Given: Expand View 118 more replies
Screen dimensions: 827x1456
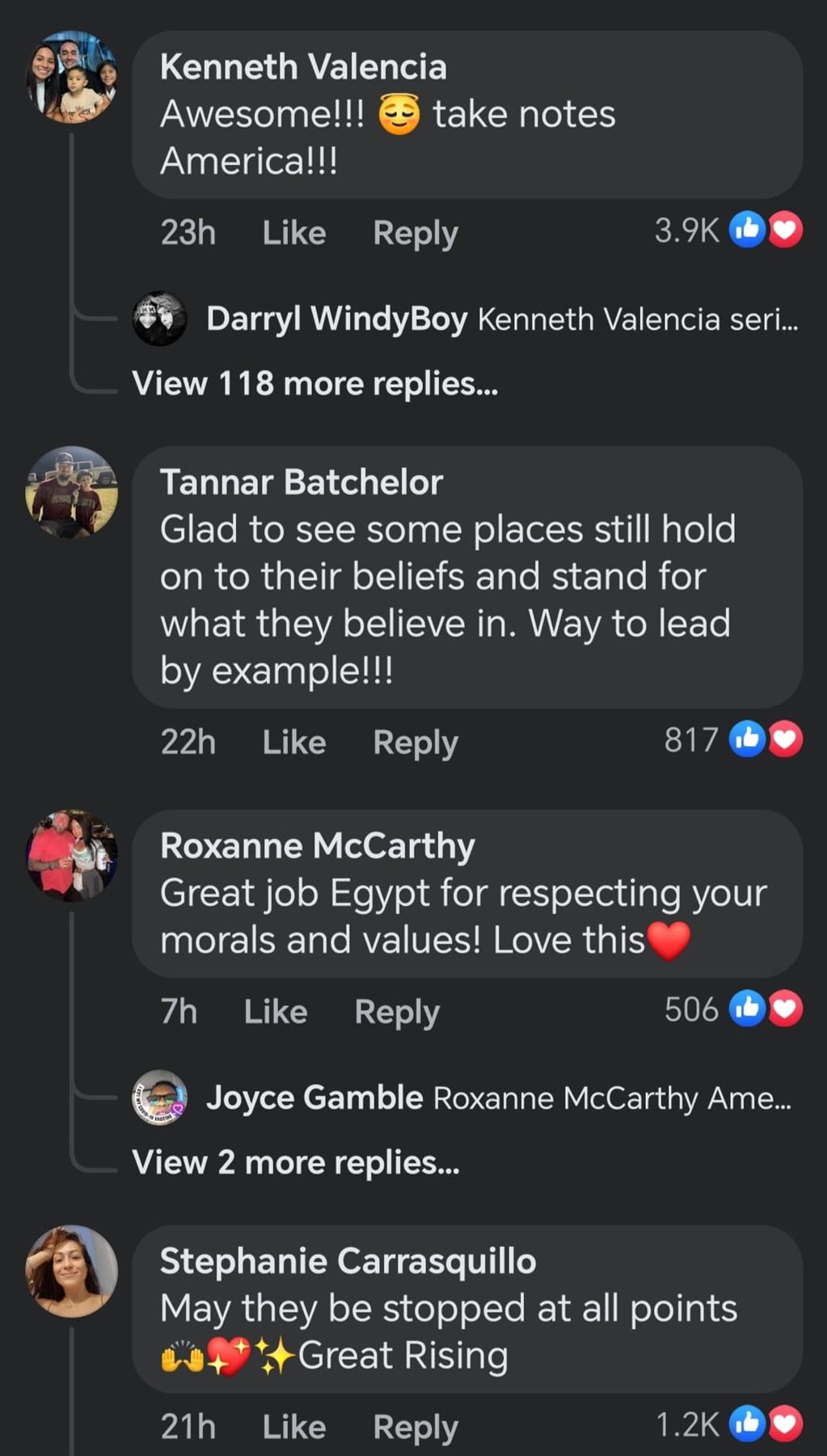Looking at the screenshot, I should (x=314, y=383).
